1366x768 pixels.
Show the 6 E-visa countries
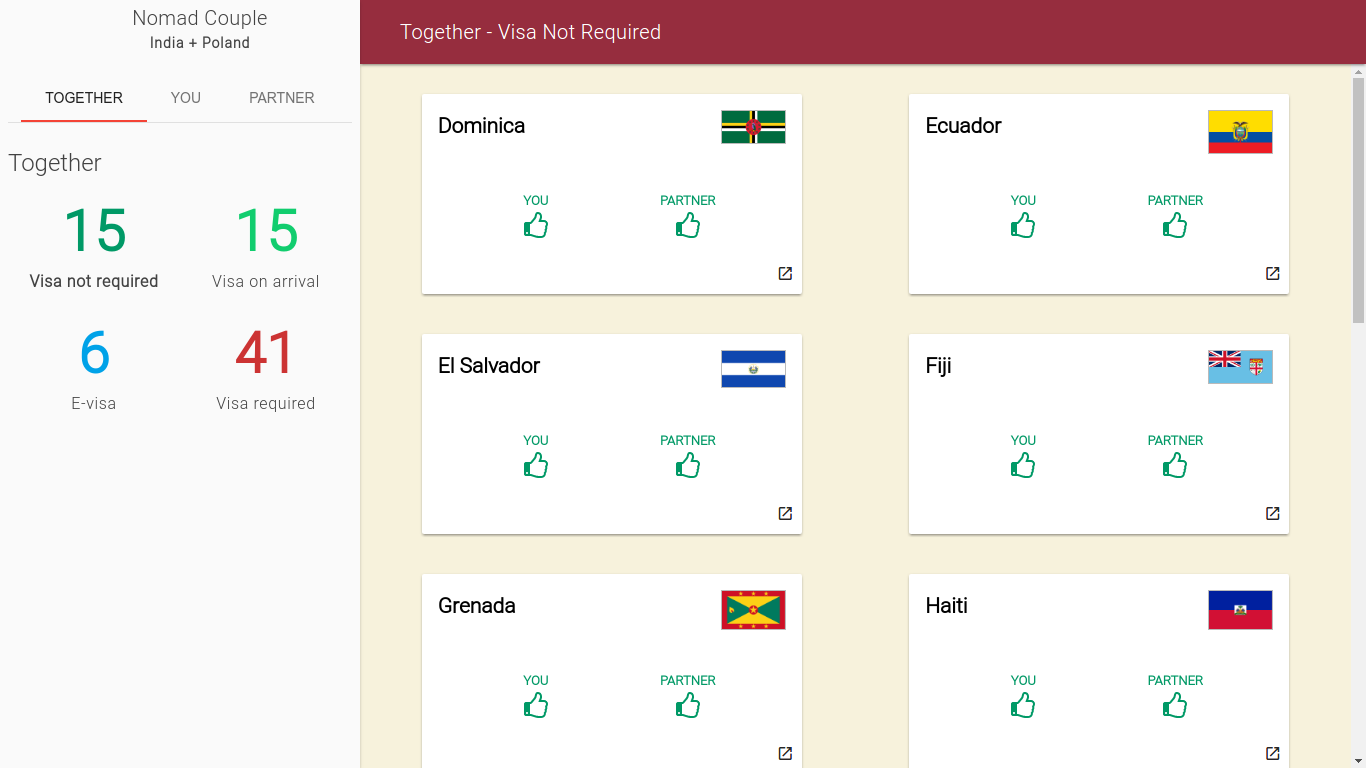coord(94,368)
